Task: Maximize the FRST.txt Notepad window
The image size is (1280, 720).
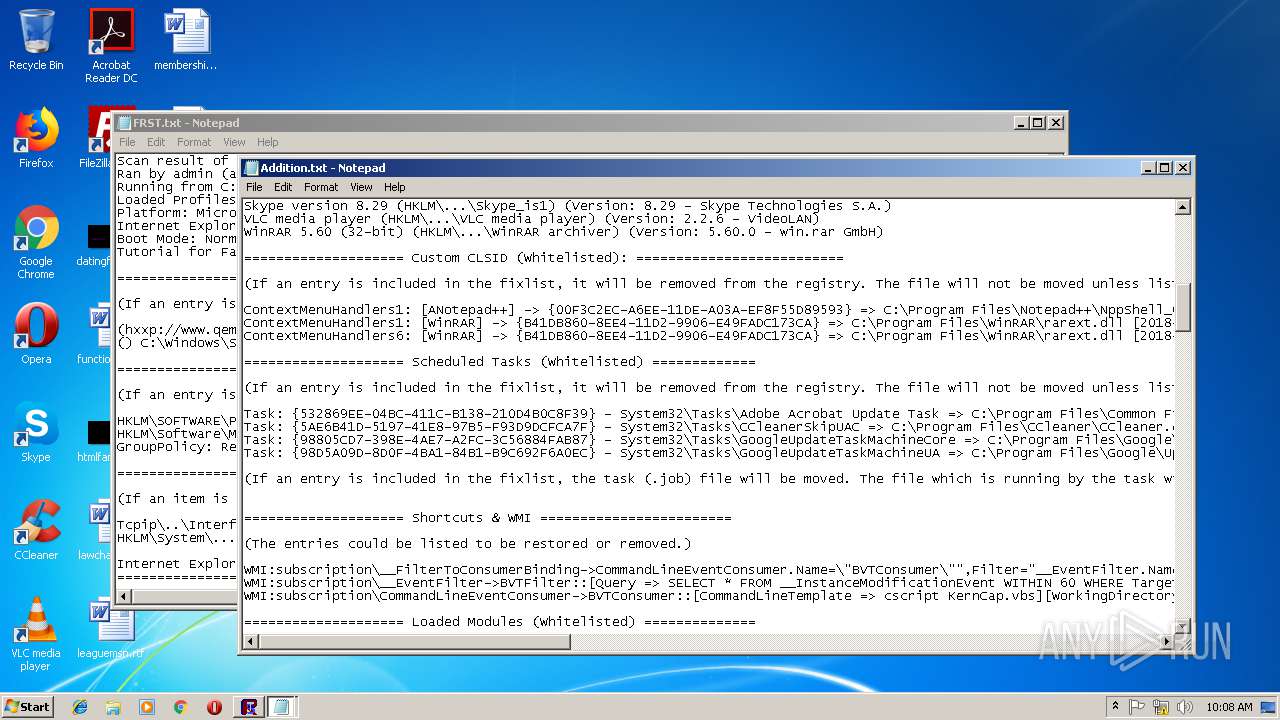Action: point(1038,123)
